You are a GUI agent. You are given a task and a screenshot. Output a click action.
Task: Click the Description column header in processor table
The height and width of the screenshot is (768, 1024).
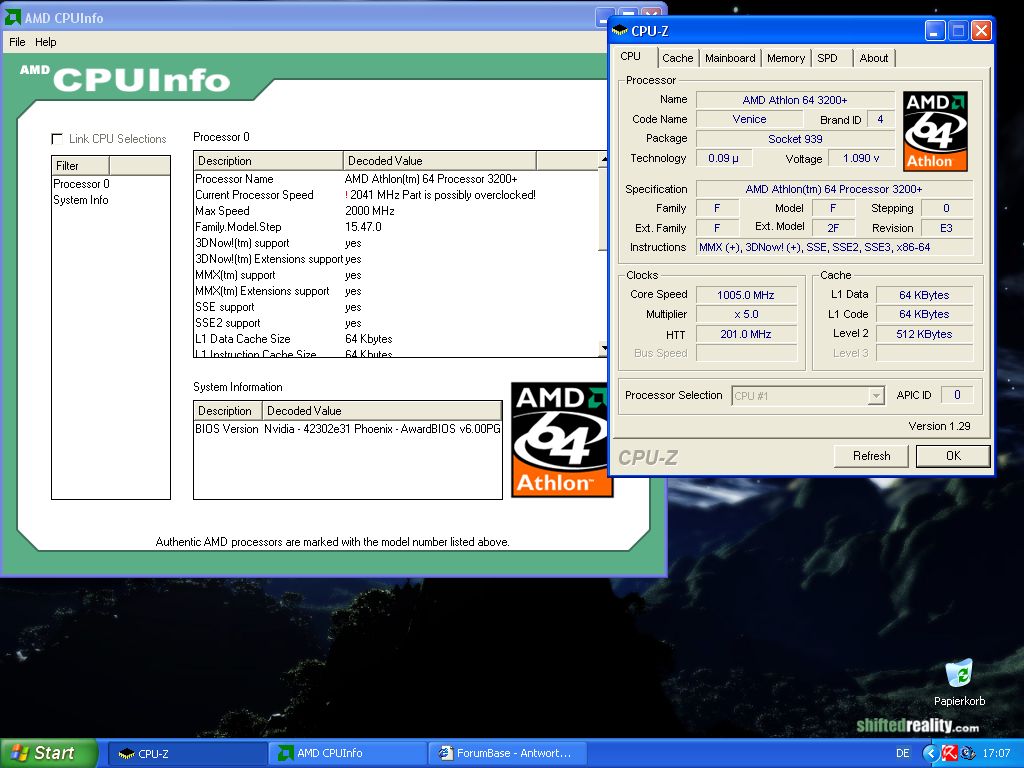pyautogui.click(x=268, y=161)
